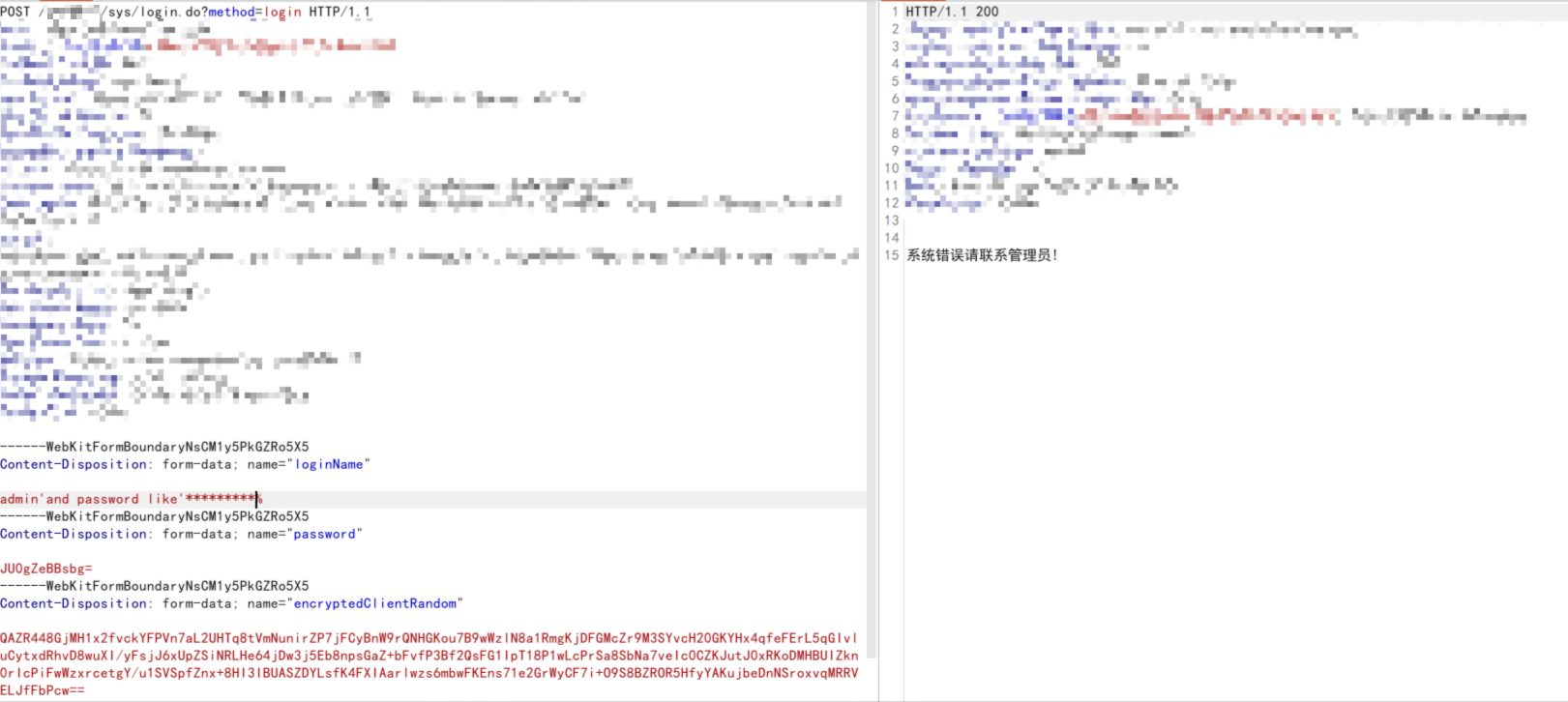
Task: Click the Content-Disposition line for loginName
Action: (x=185, y=464)
